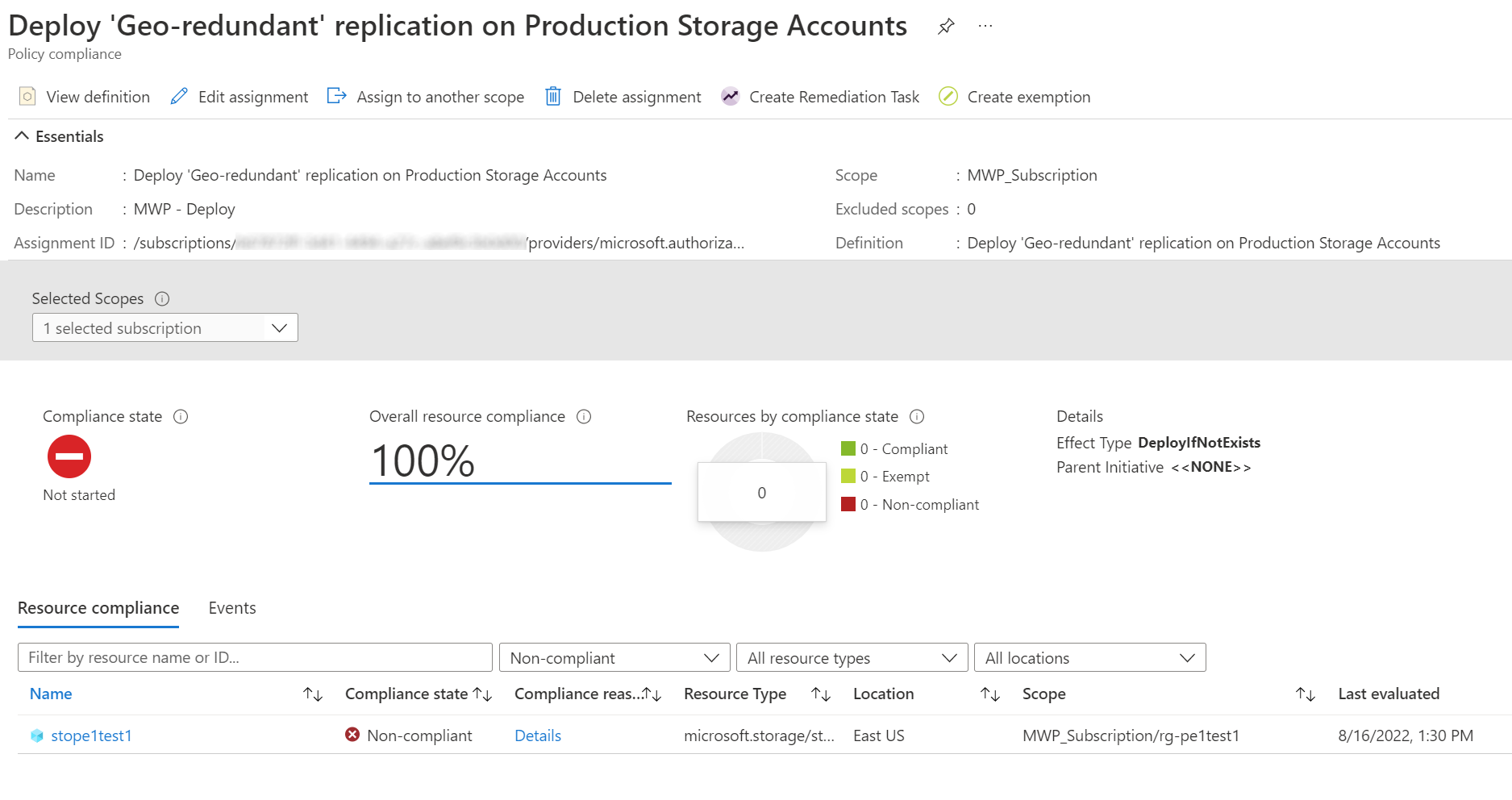Open the All locations dropdown
Screen dimensions: 1512x800
tap(1090, 658)
